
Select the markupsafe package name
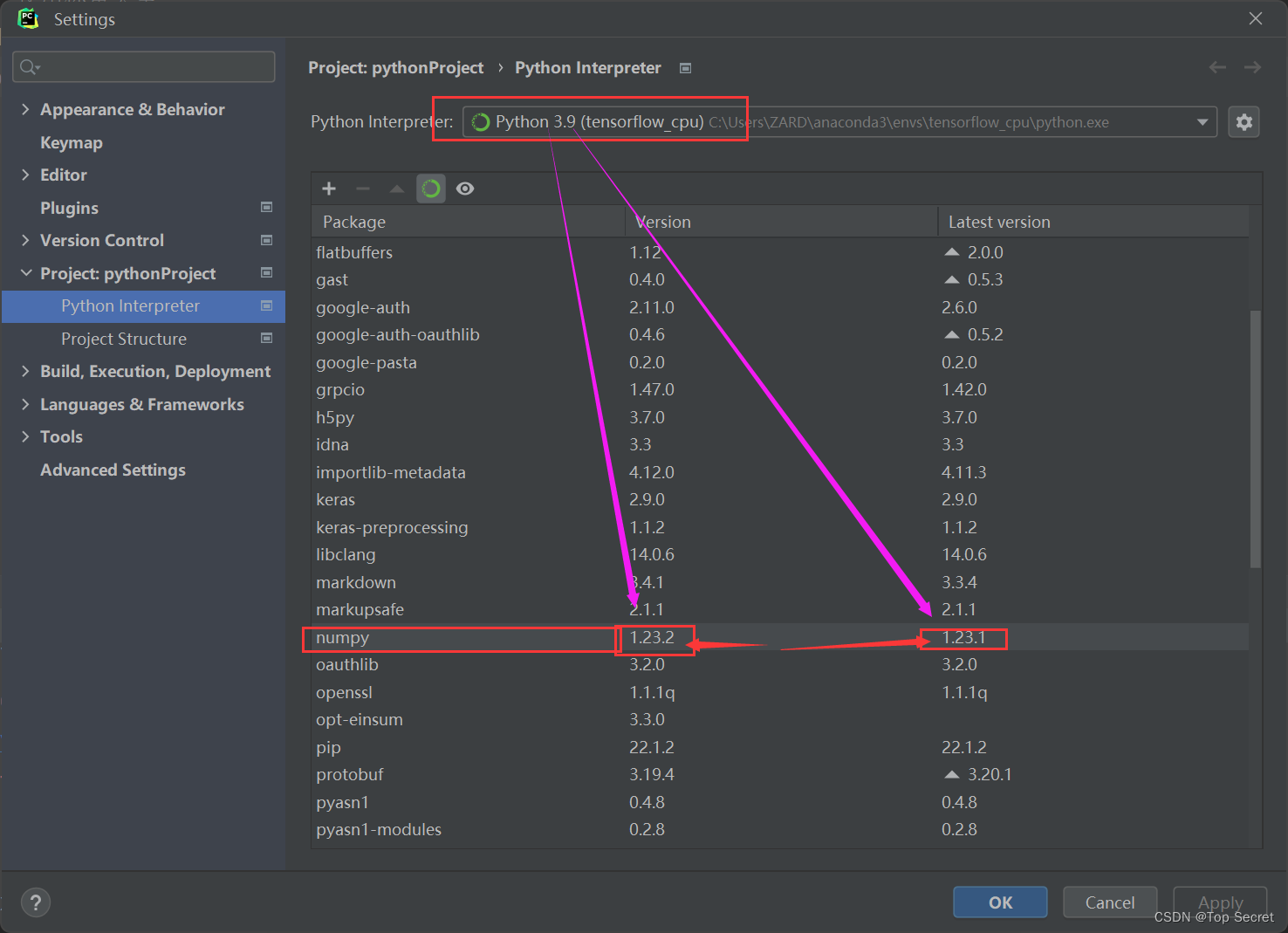pyautogui.click(x=360, y=609)
